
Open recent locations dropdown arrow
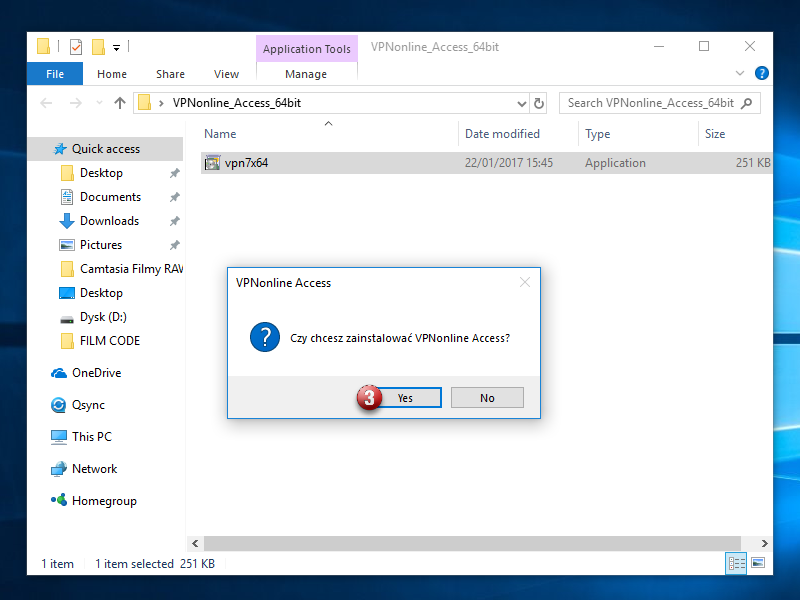pyautogui.click(x=99, y=103)
